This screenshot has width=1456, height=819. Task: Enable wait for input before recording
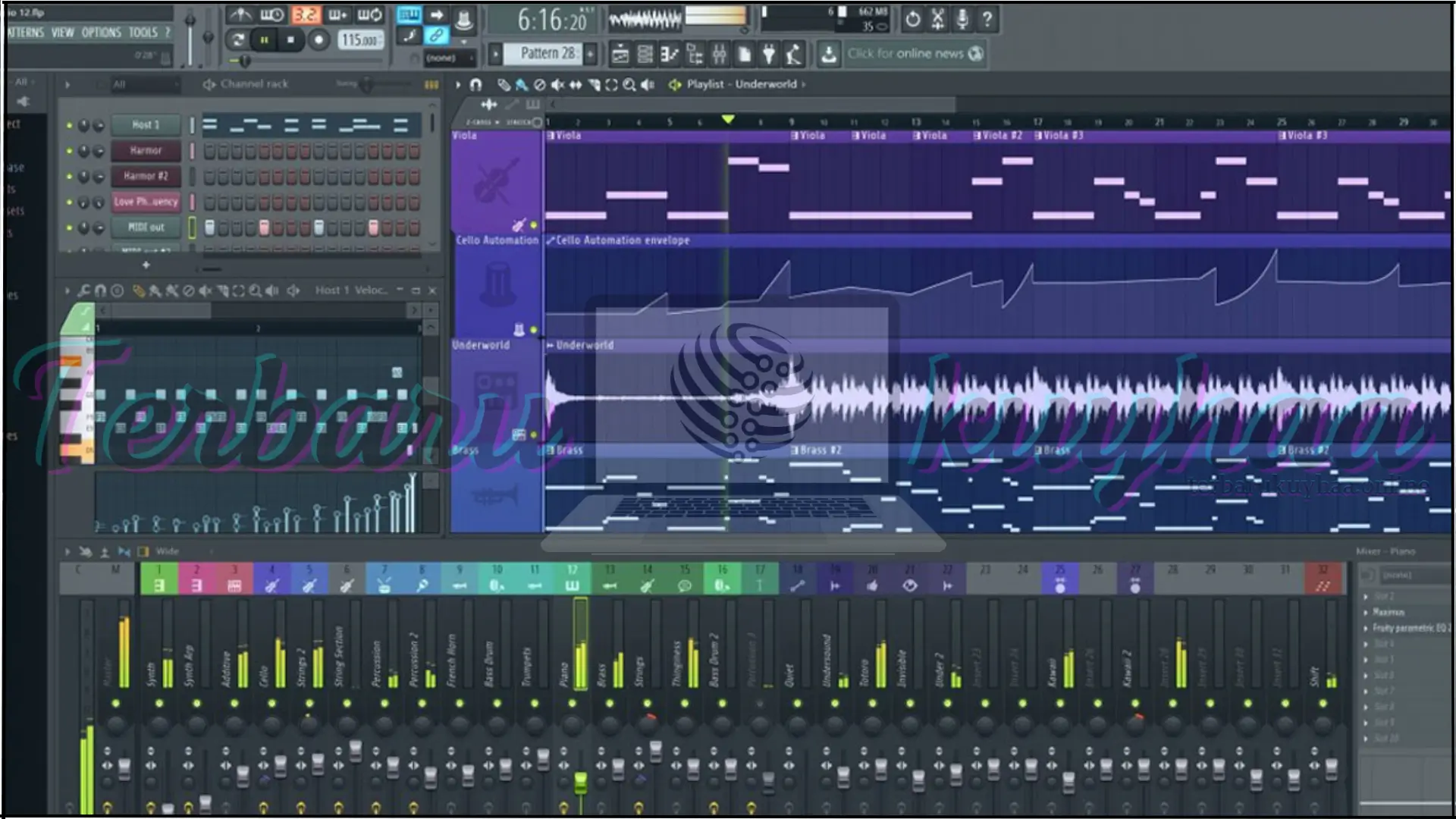click(272, 15)
